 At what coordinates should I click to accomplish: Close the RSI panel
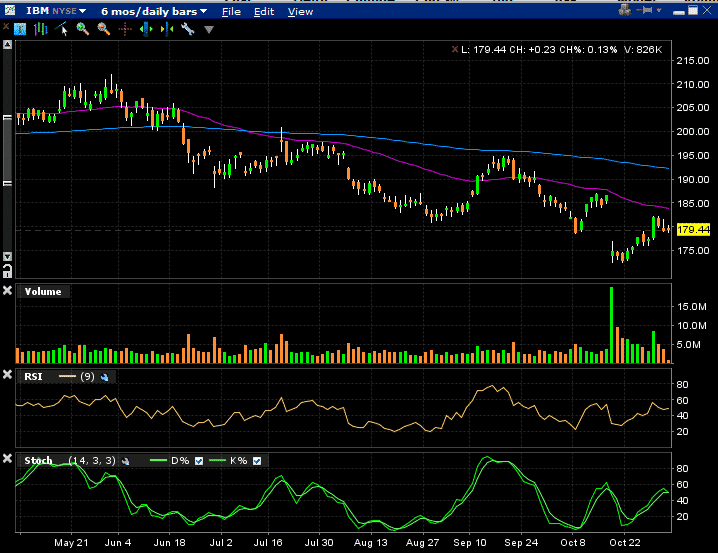[x=7, y=374]
